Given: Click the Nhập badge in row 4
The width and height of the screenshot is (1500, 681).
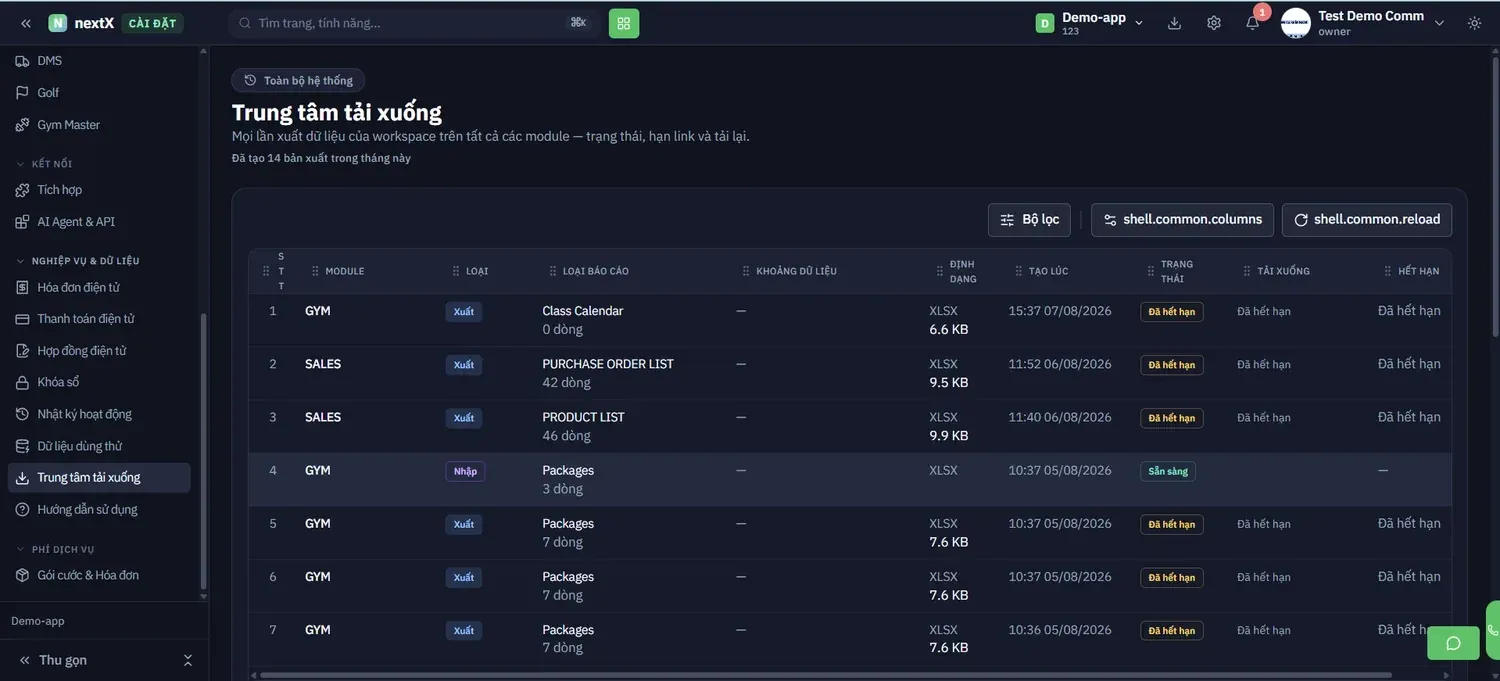Looking at the screenshot, I should click(465, 471).
